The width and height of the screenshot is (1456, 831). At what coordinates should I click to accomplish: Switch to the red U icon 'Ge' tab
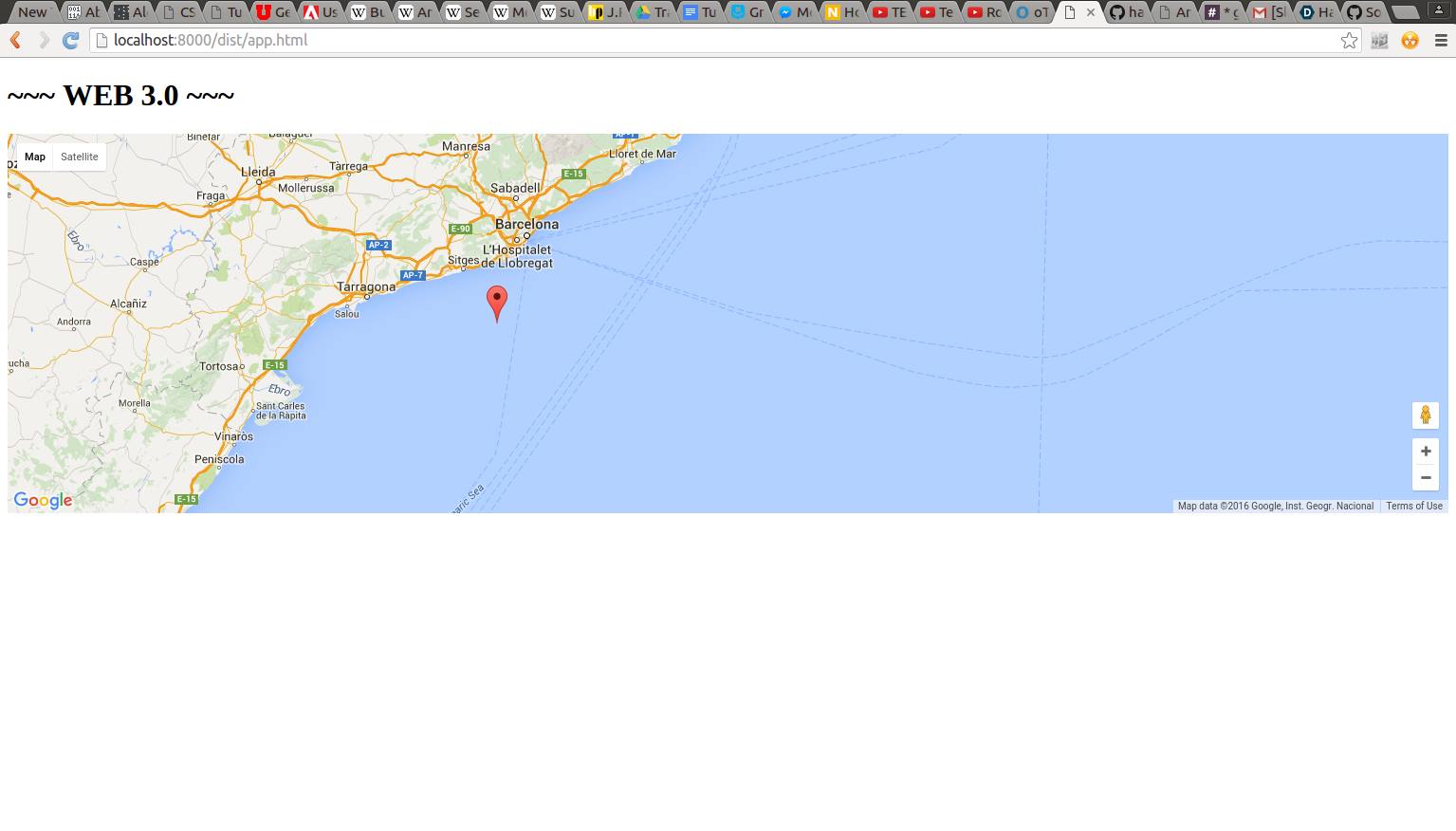point(272,12)
